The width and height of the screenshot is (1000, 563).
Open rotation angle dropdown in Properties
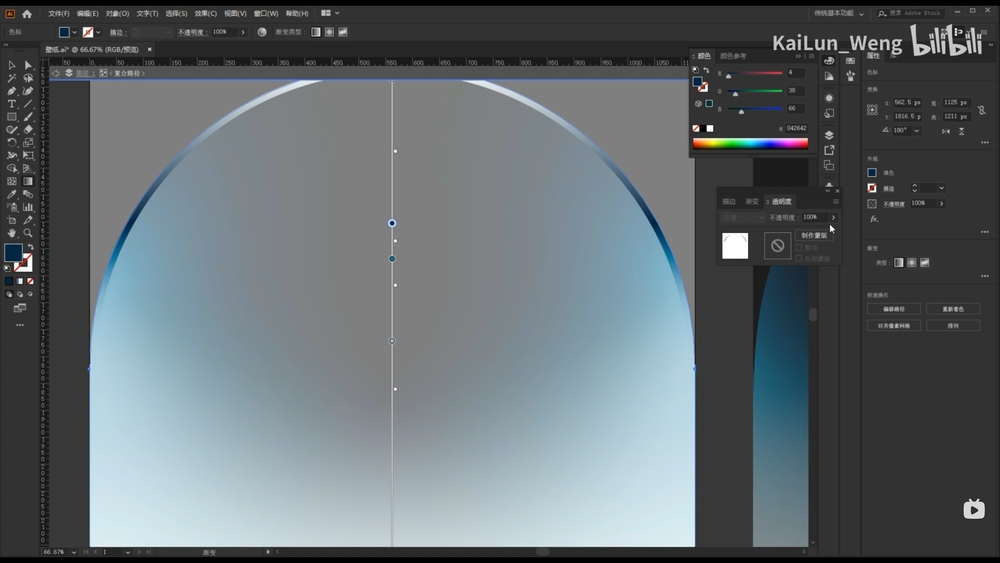916,130
